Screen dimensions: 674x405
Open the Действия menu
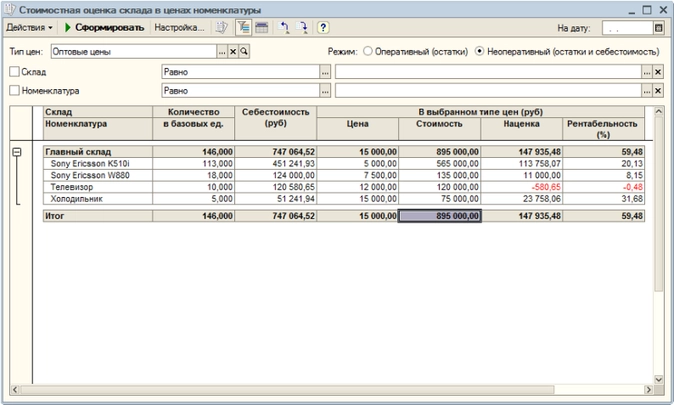tap(29, 28)
